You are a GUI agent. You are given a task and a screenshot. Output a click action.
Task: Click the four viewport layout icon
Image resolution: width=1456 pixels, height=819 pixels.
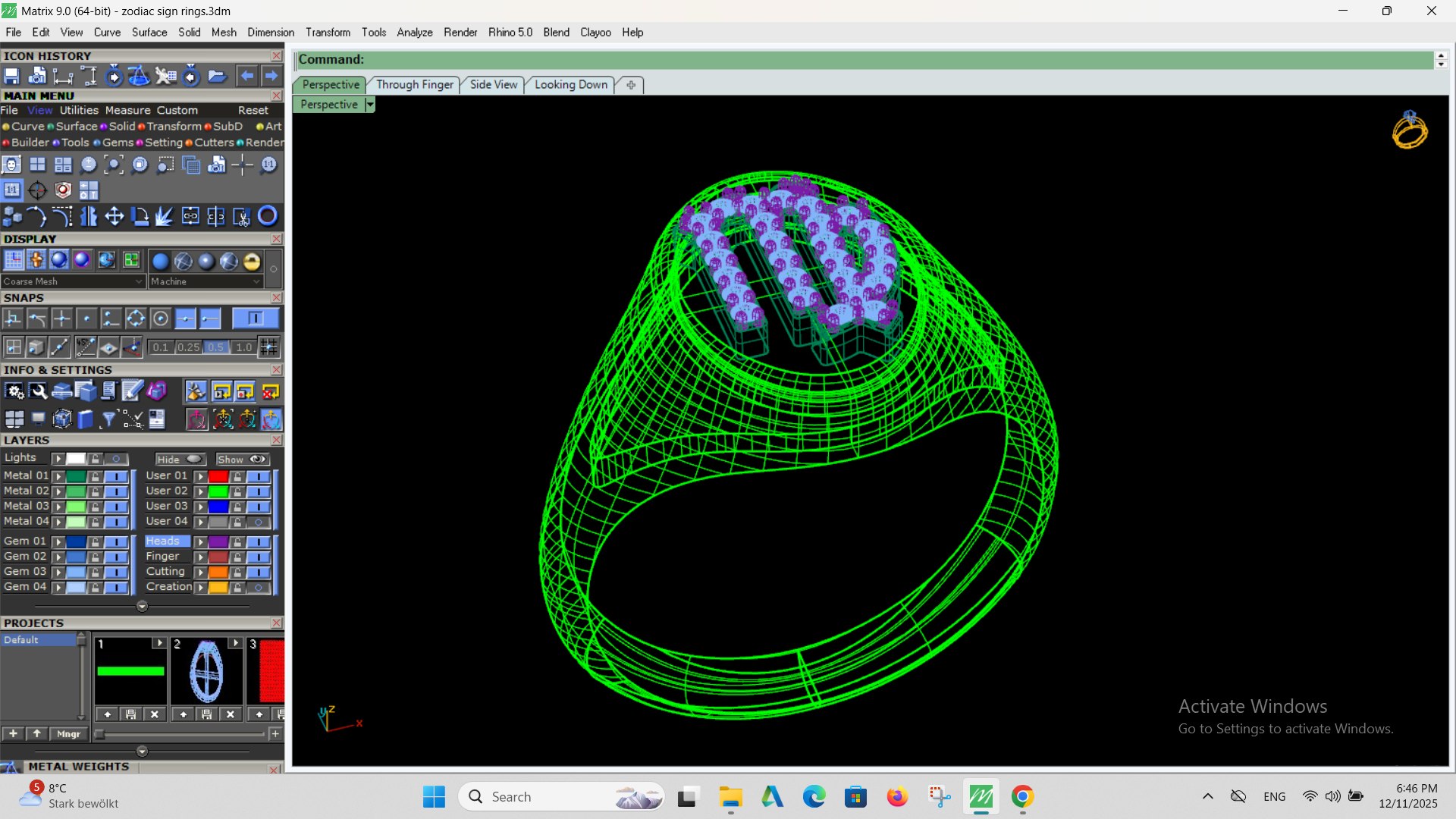coord(37,165)
